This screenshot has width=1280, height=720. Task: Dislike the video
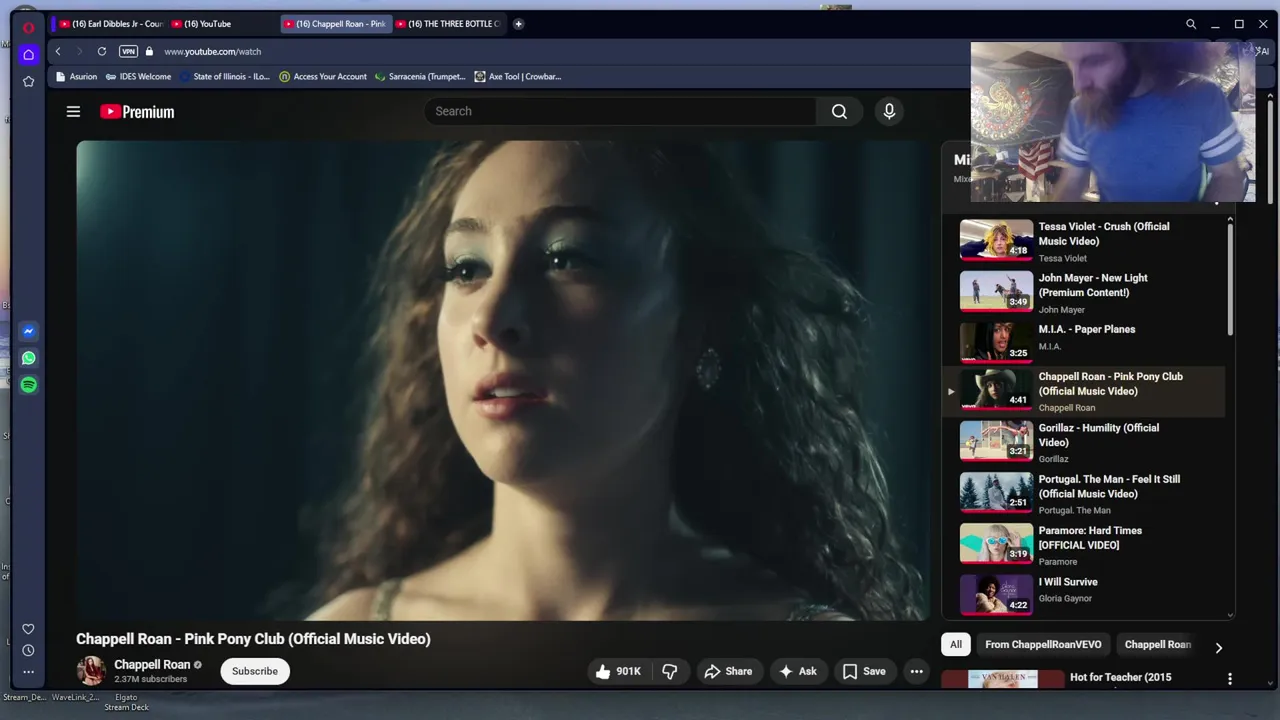(670, 671)
